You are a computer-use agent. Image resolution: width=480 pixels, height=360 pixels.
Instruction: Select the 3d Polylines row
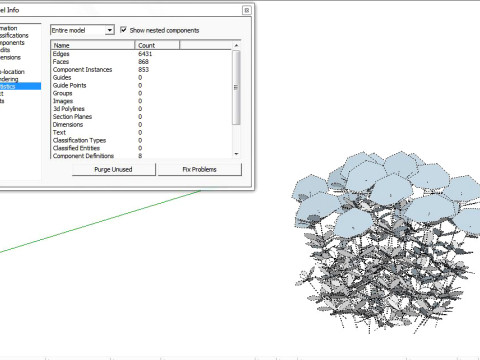pos(141,109)
